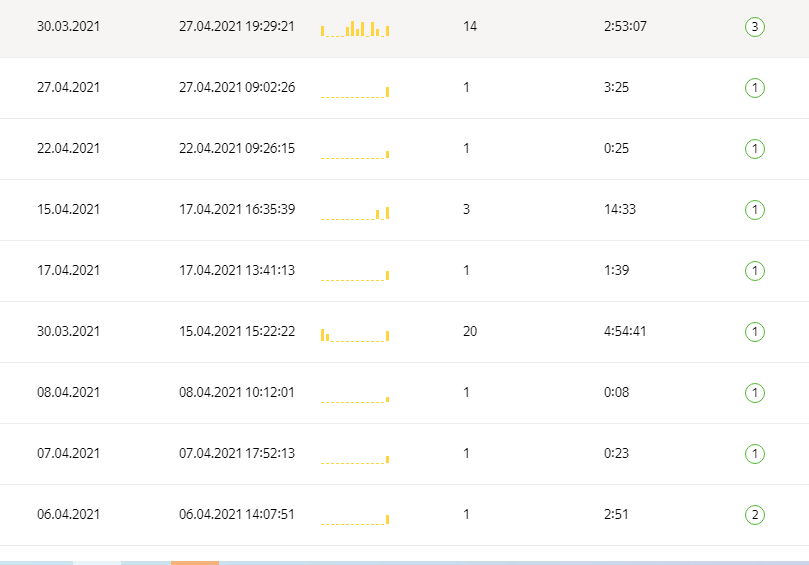Select the timestamp 27.04.2021 09:02:26
This screenshot has height=565, width=809.
(237, 87)
